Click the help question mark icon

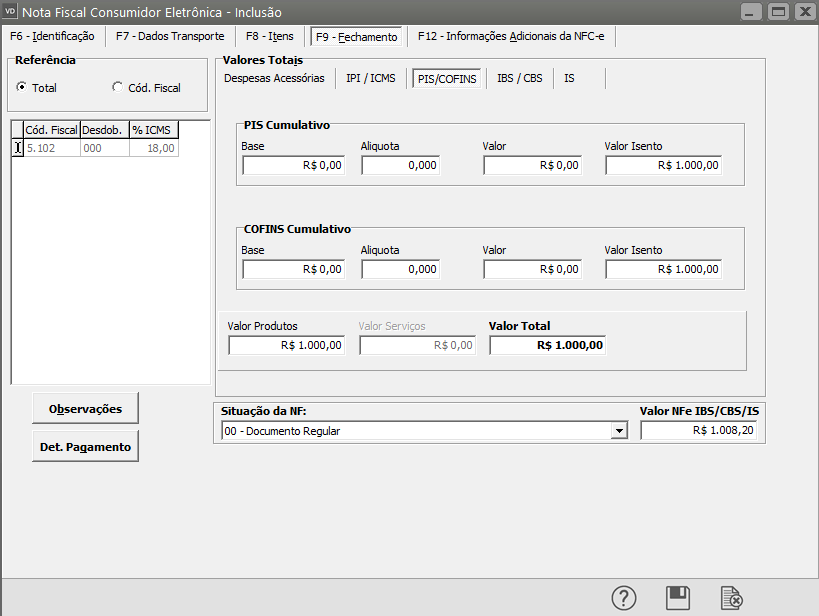point(624,598)
